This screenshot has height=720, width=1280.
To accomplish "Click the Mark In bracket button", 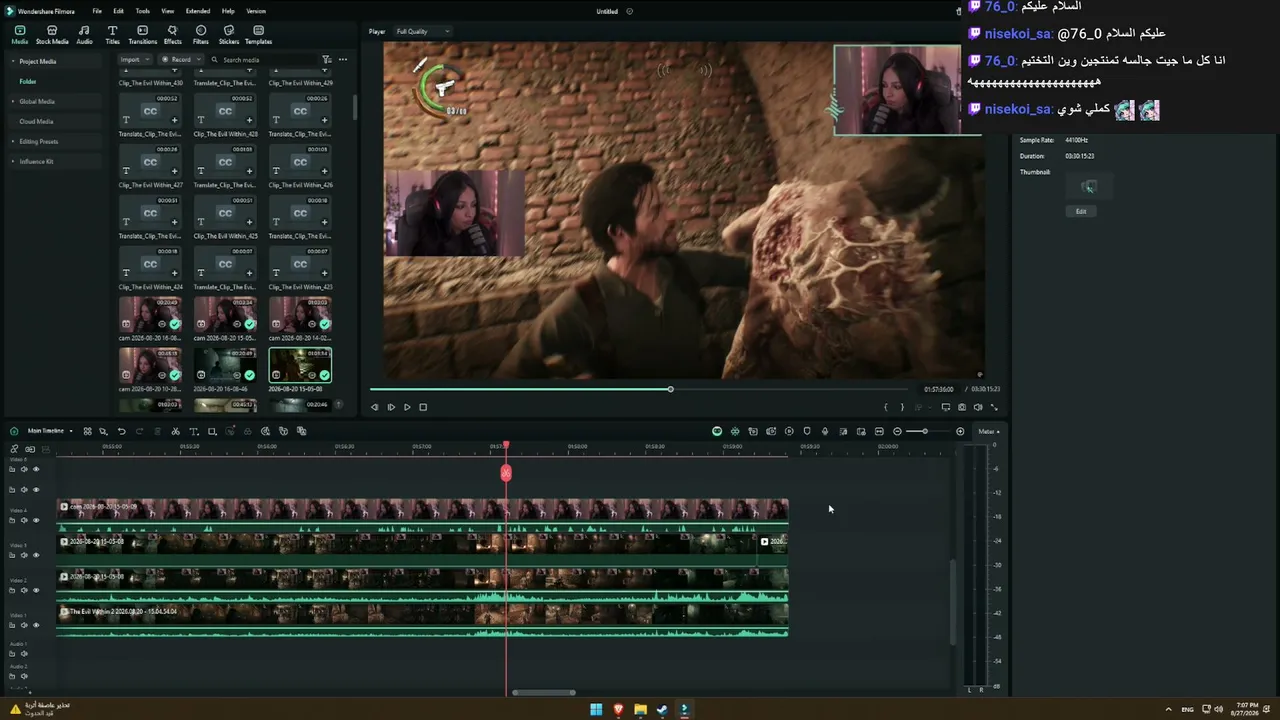I will pos(885,407).
